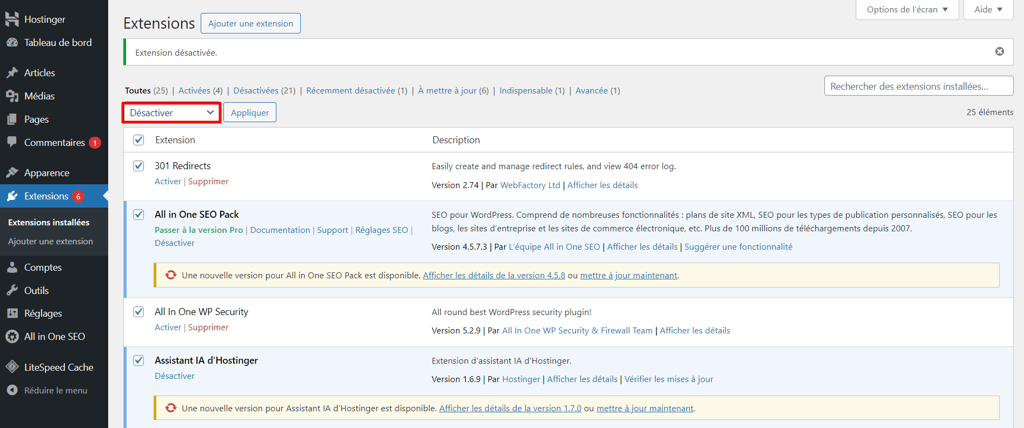Click mettre à jour maintenant for Assistant IA d'Hostinger
Image resolution: width=1024 pixels, height=428 pixels.
coord(645,408)
